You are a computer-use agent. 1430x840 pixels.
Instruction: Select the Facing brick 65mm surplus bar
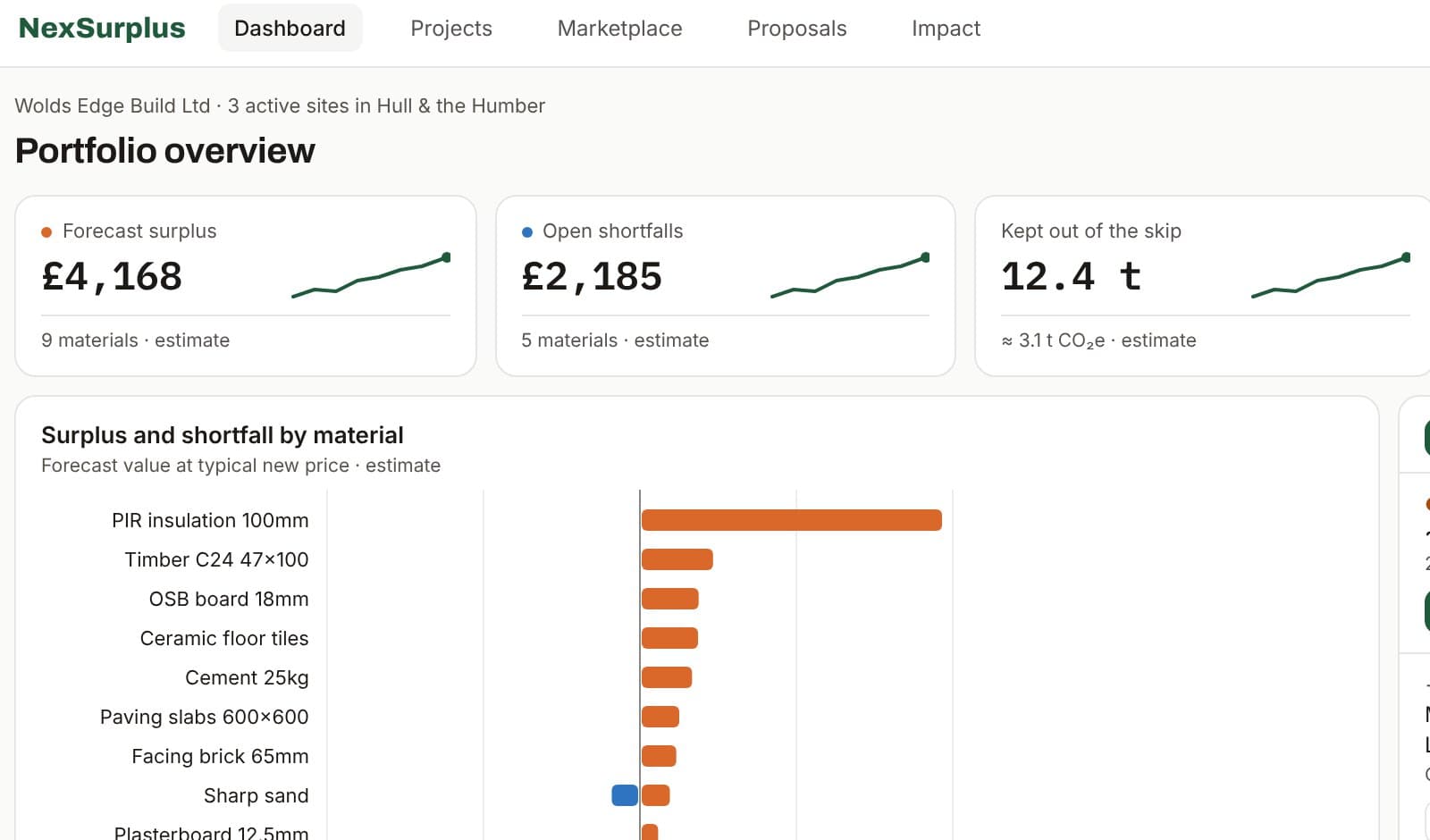click(659, 756)
